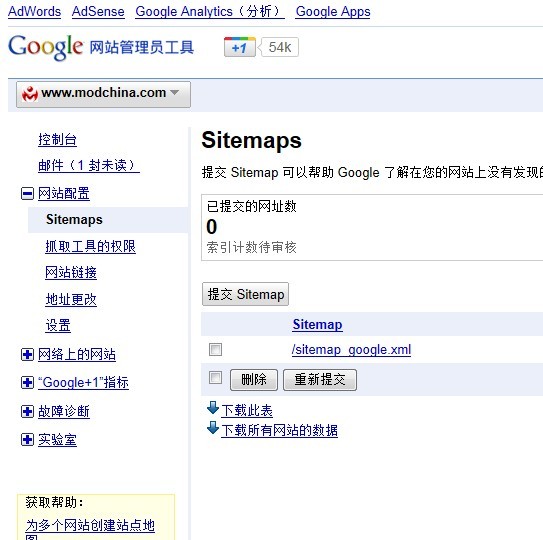Expand the 故障诊断 section
This screenshot has width=543, height=540.
point(27,411)
